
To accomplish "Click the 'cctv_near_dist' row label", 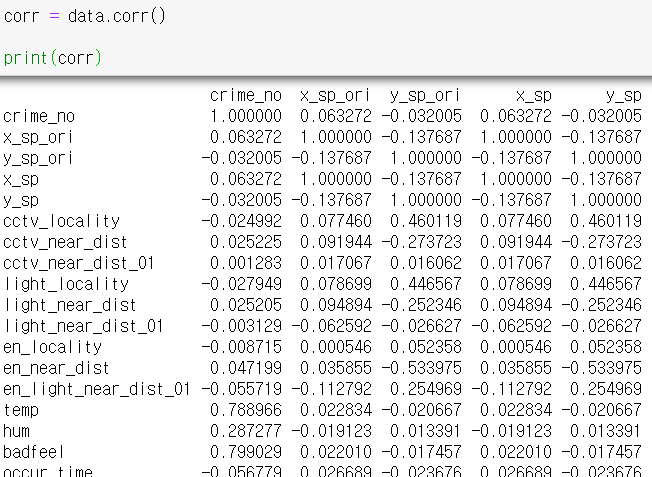I will [x=65, y=242].
